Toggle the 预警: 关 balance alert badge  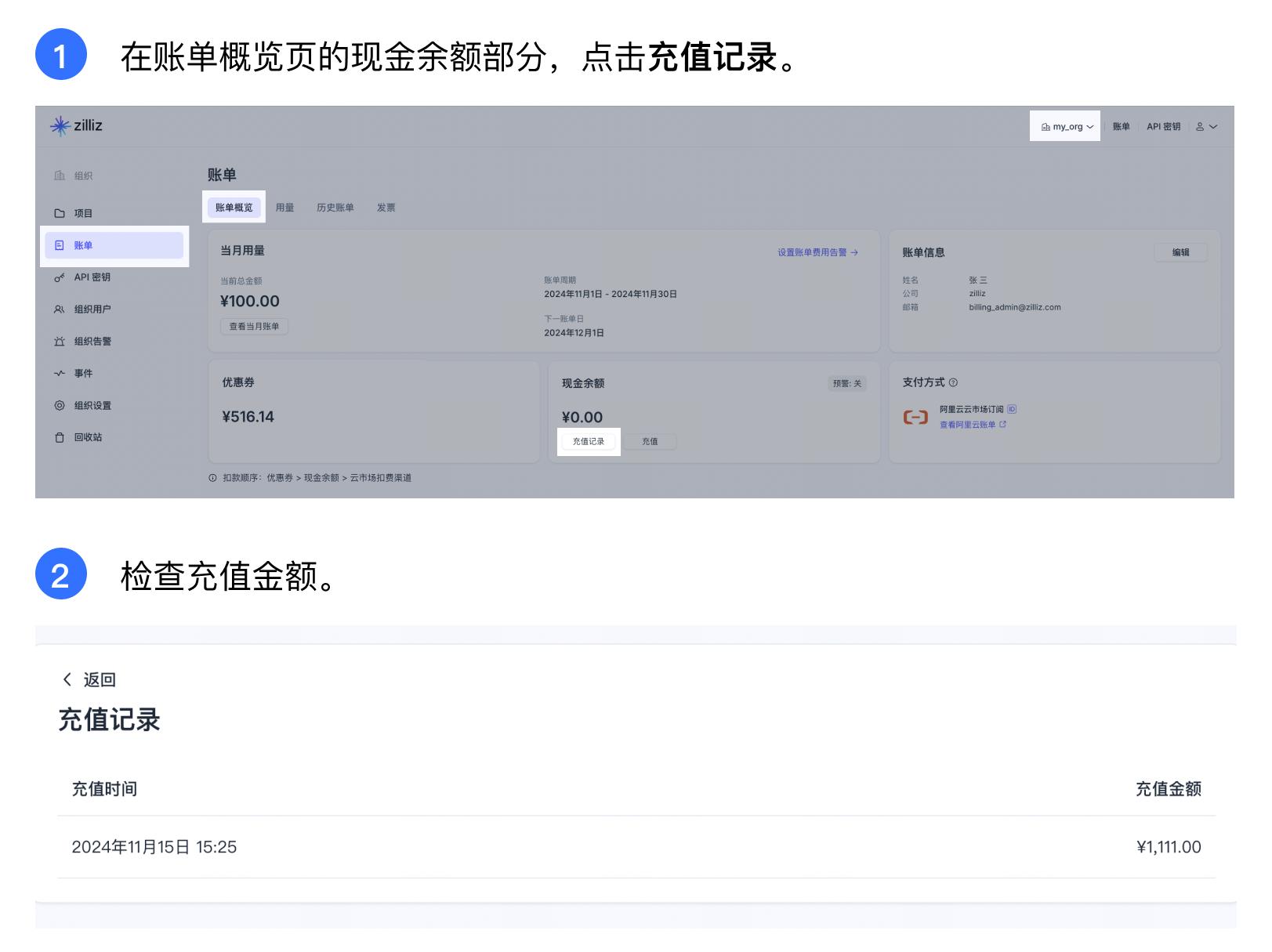pos(846,383)
